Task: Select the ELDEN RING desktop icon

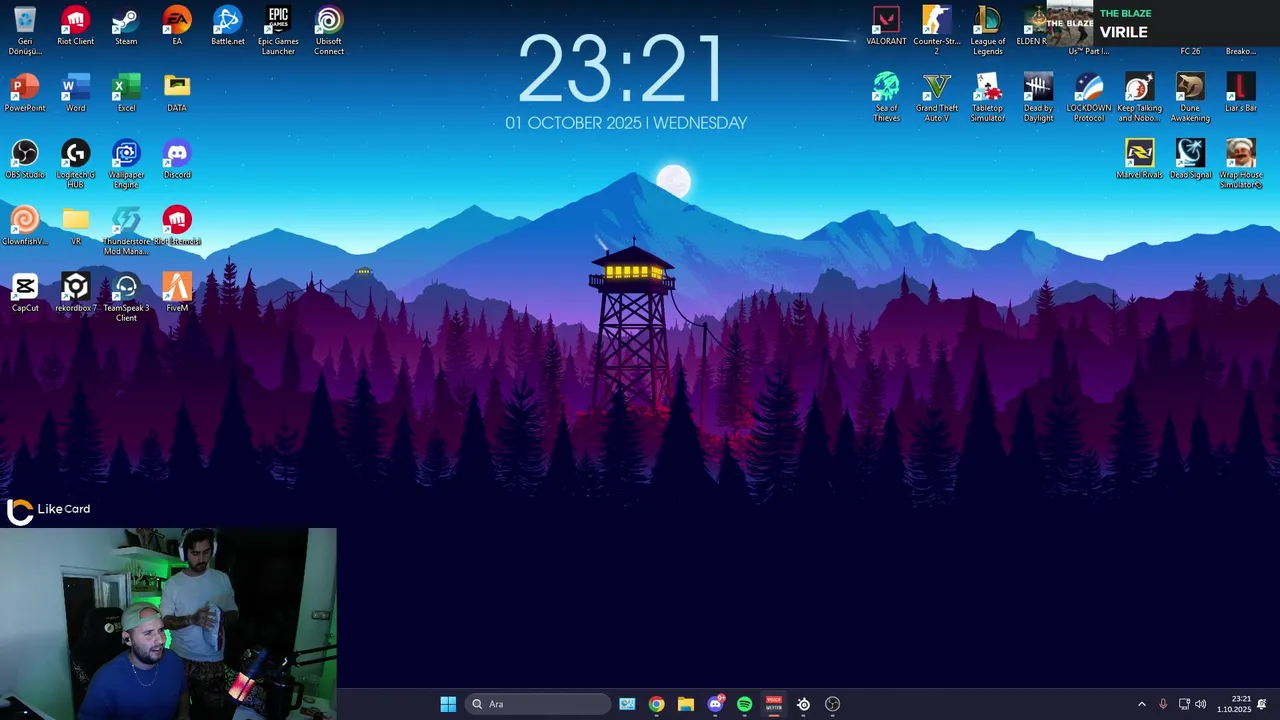Action: pos(1034,27)
